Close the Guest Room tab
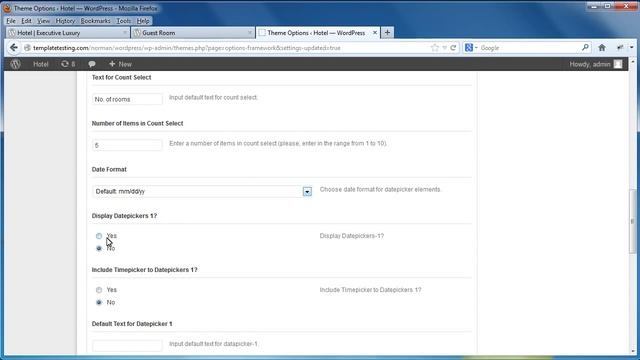Screen dimensions: 640x360 pyautogui.click(x=249, y=33)
